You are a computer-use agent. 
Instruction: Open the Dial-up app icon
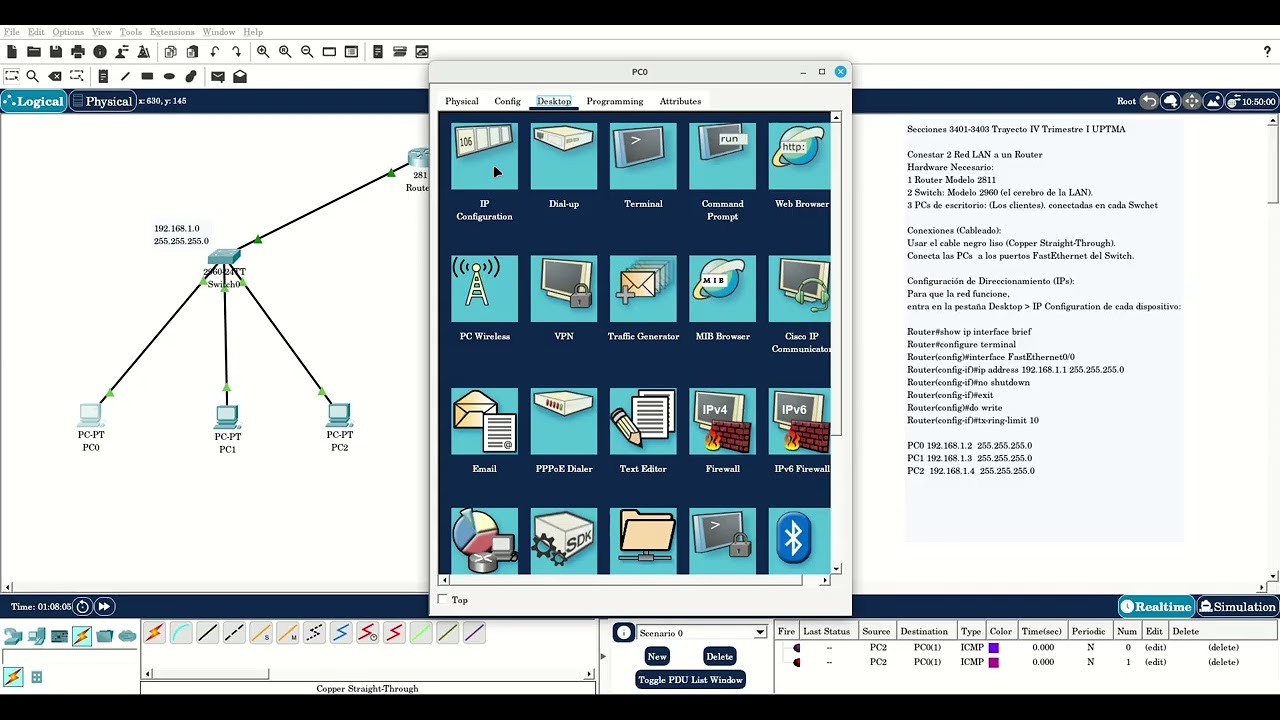564,156
